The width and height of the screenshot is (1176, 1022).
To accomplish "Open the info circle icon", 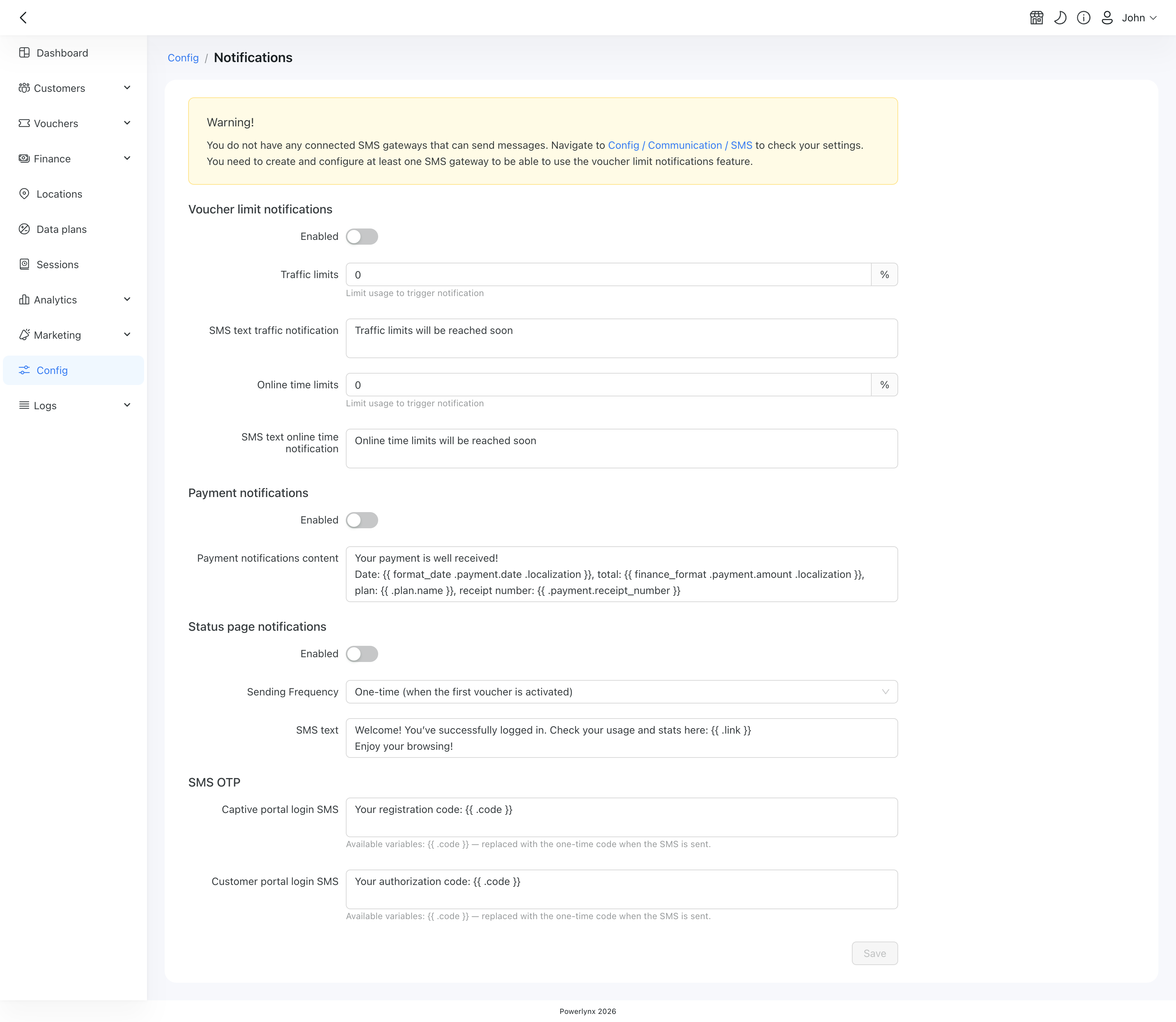I will tap(1083, 18).
